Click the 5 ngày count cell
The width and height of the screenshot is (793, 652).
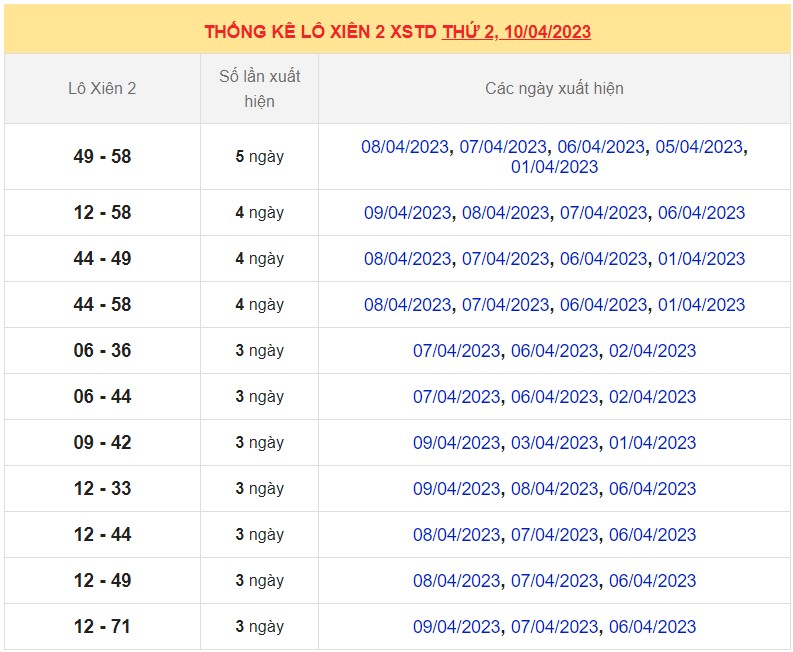pyautogui.click(x=259, y=157)
